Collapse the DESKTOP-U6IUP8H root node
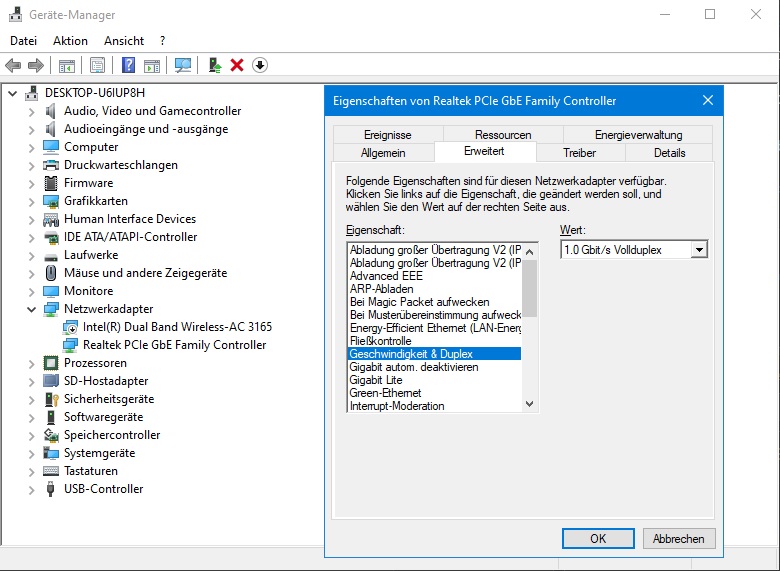780x571 pixels. pyautogui.click(x=12, y=93)
